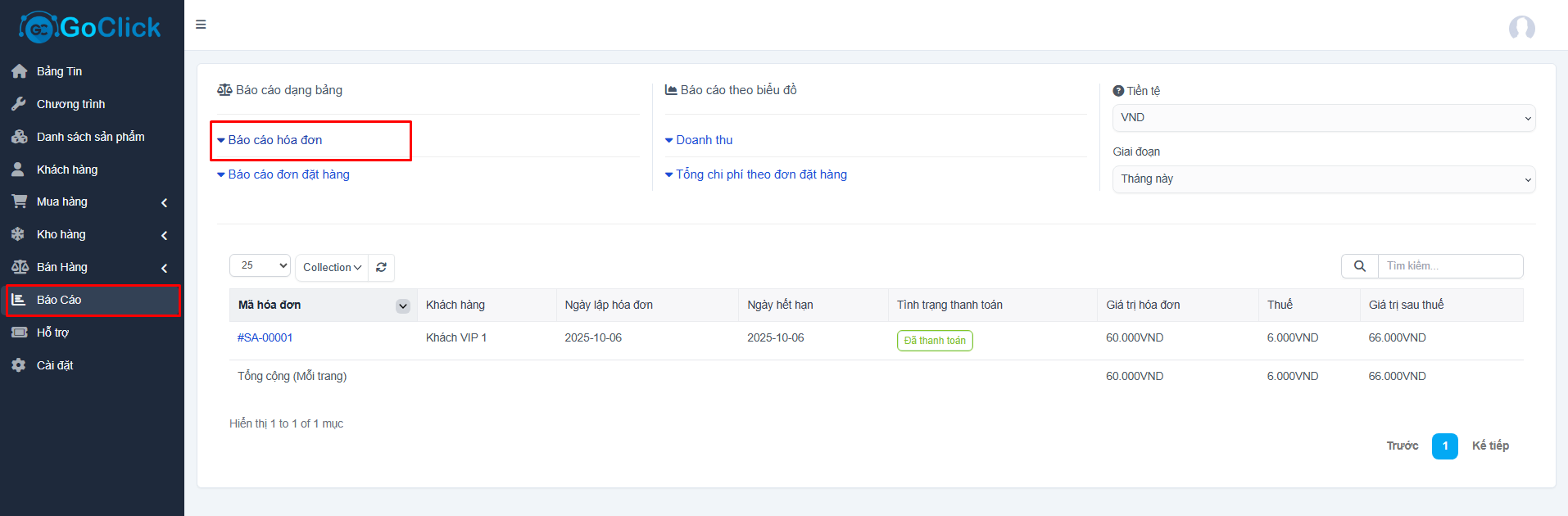This screenshot has width=1568, height=516.
Task: Click the Bảng Tin home icon
Action: pyautogui.click(x=20, y=71)
